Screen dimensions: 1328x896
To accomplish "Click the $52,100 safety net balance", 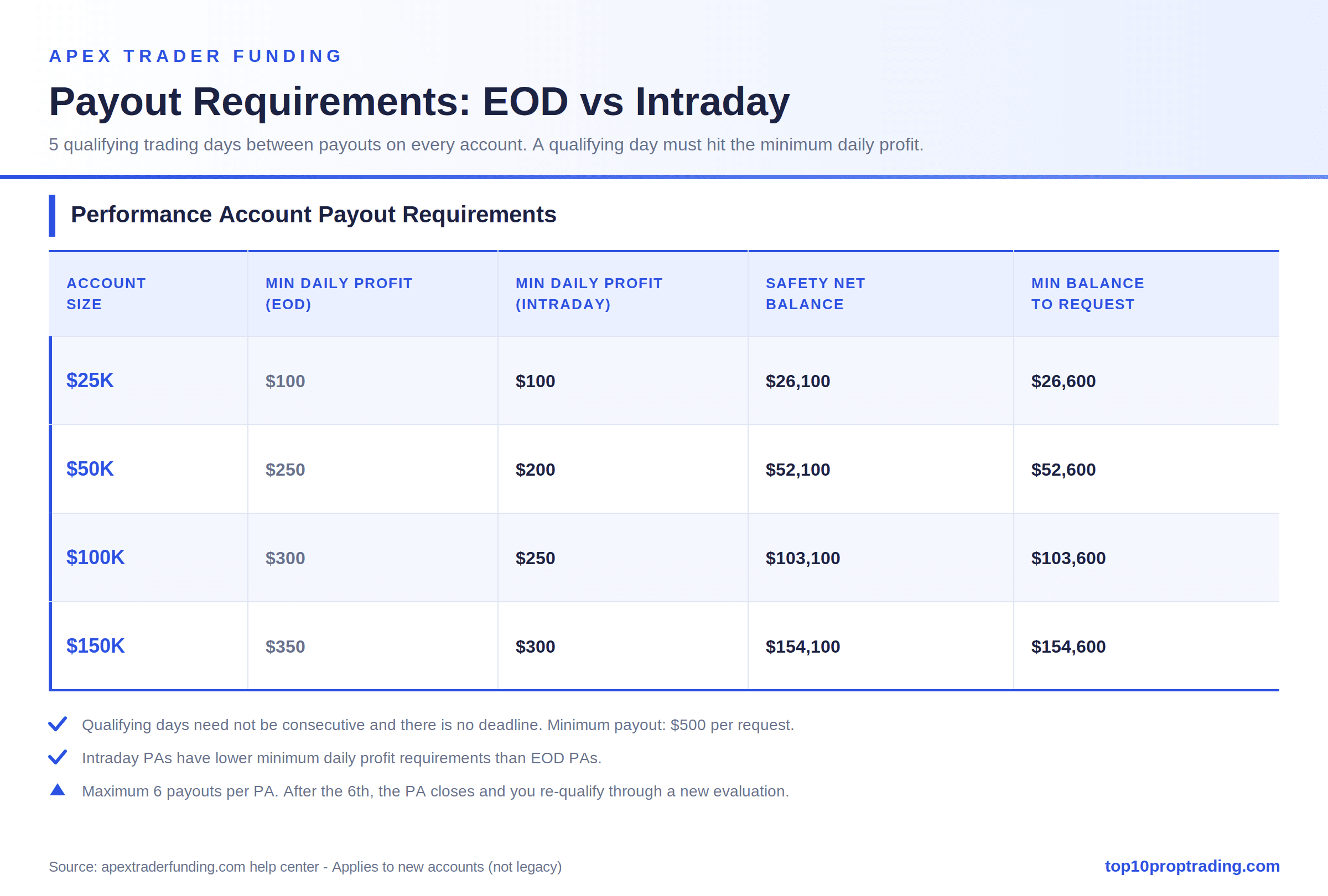I will pyautogui.click(x=798, y=470).
